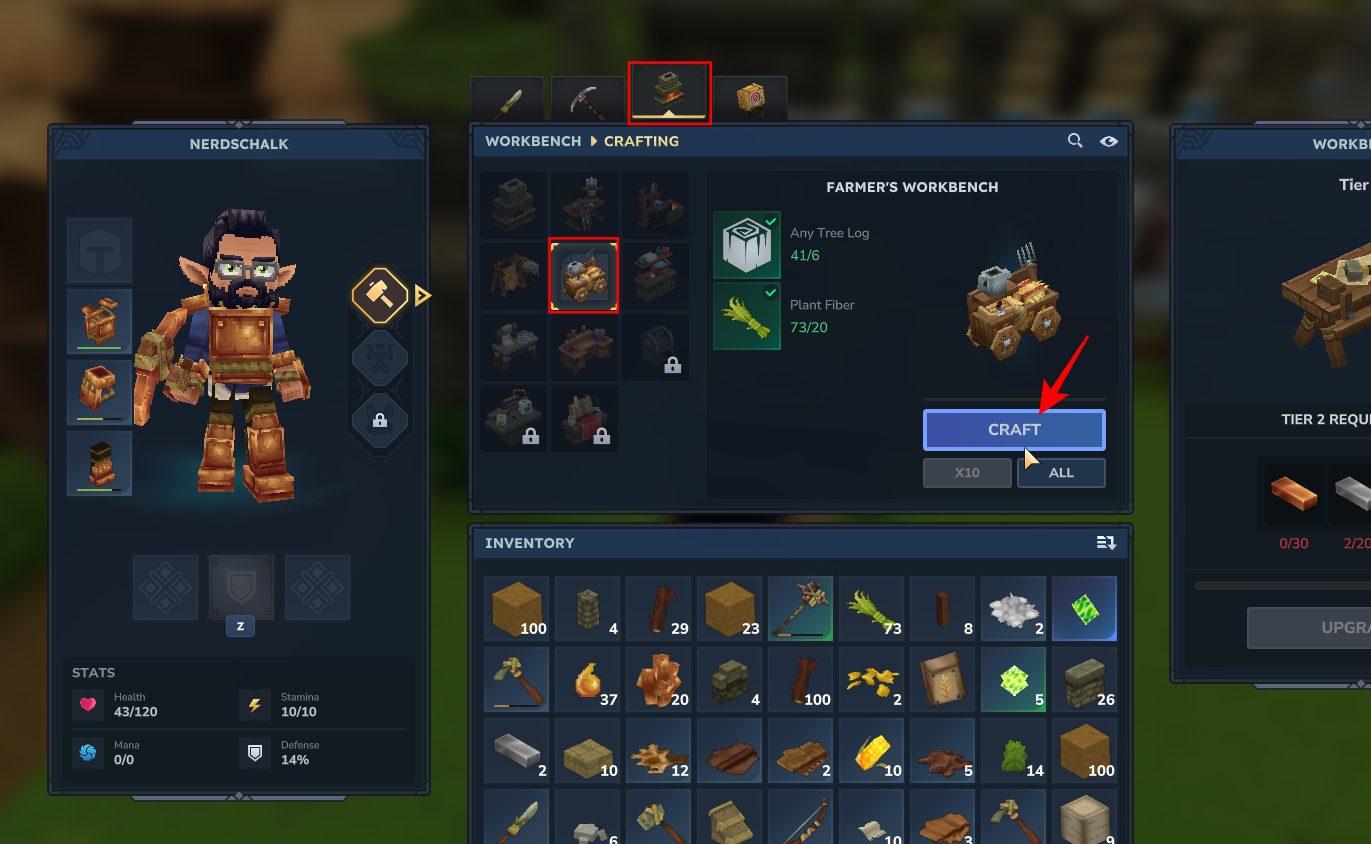The height and width of the screenshot is (844, 1371).
Task: Click the Plant Fiber ingredient icon
Action: coord(747,316)
